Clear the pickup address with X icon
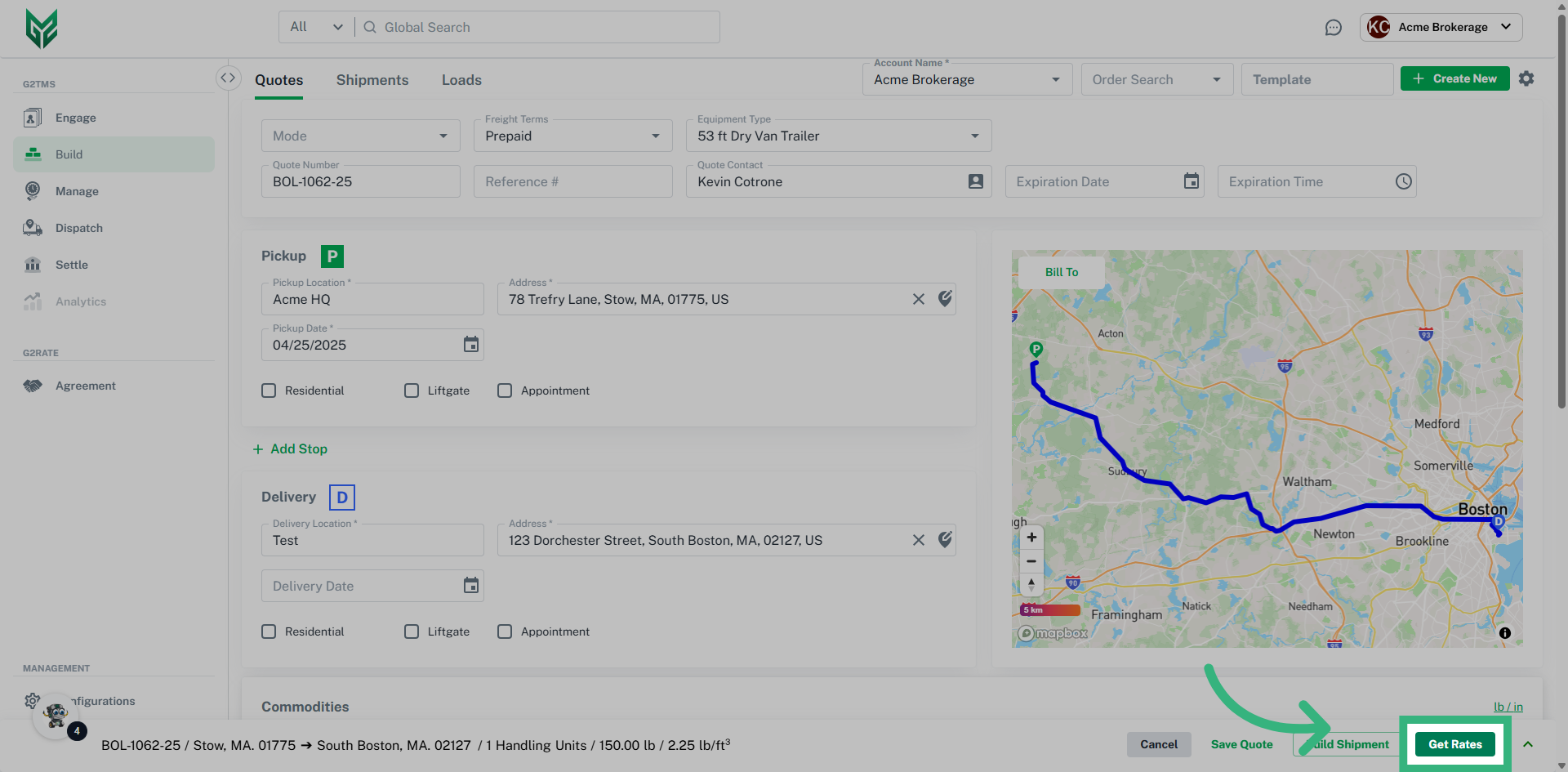 [x=919, y=299]
